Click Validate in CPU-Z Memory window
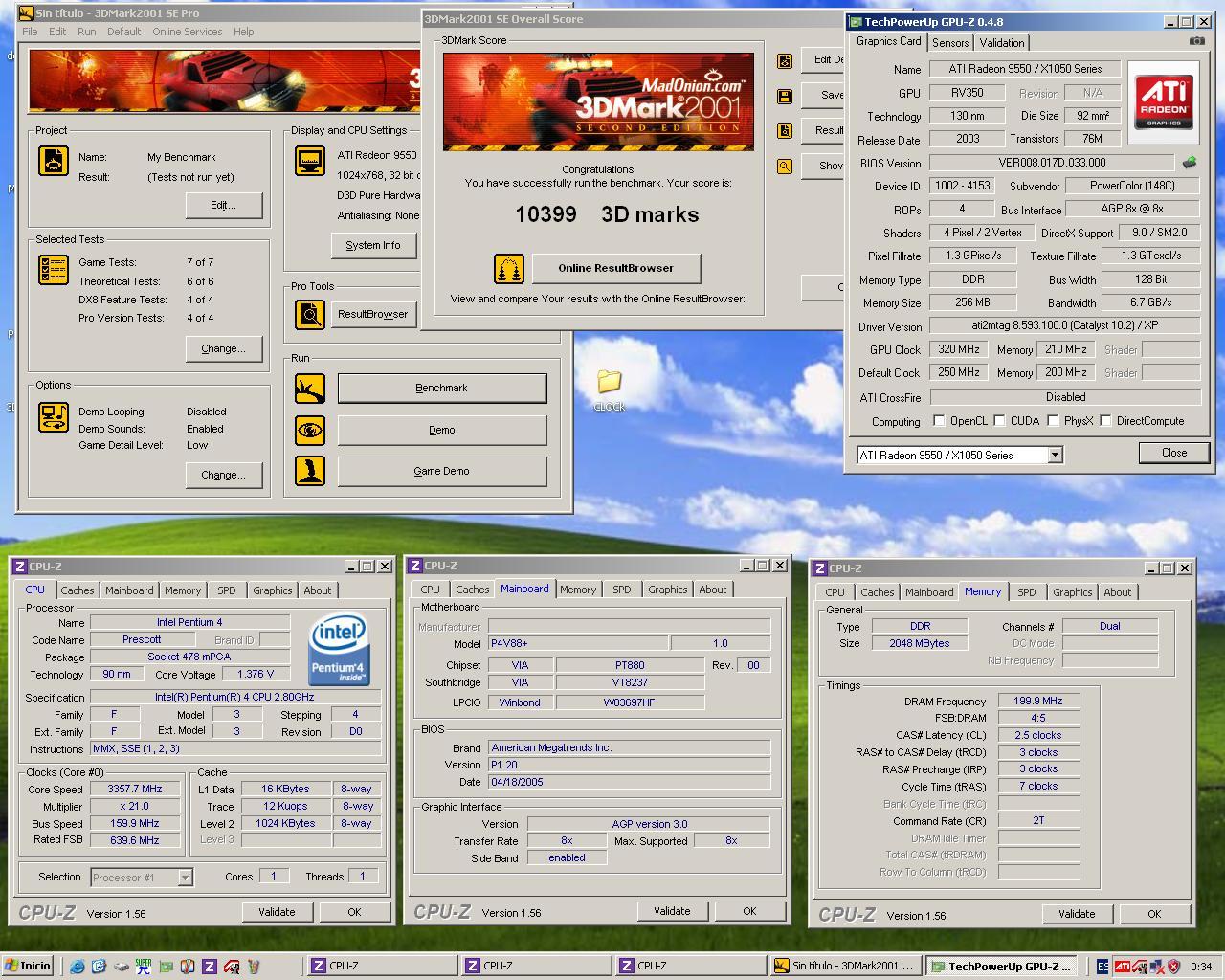 click(x=1077, y=914)
